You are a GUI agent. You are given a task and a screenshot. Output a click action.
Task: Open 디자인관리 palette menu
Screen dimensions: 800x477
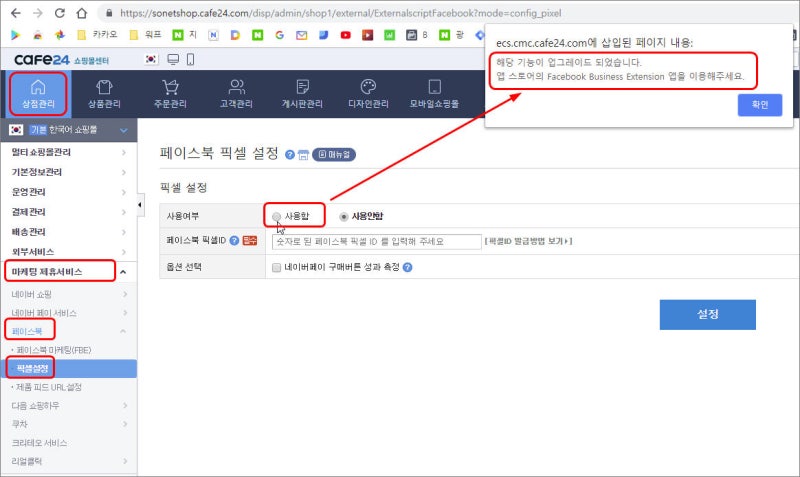click(368, 94)
